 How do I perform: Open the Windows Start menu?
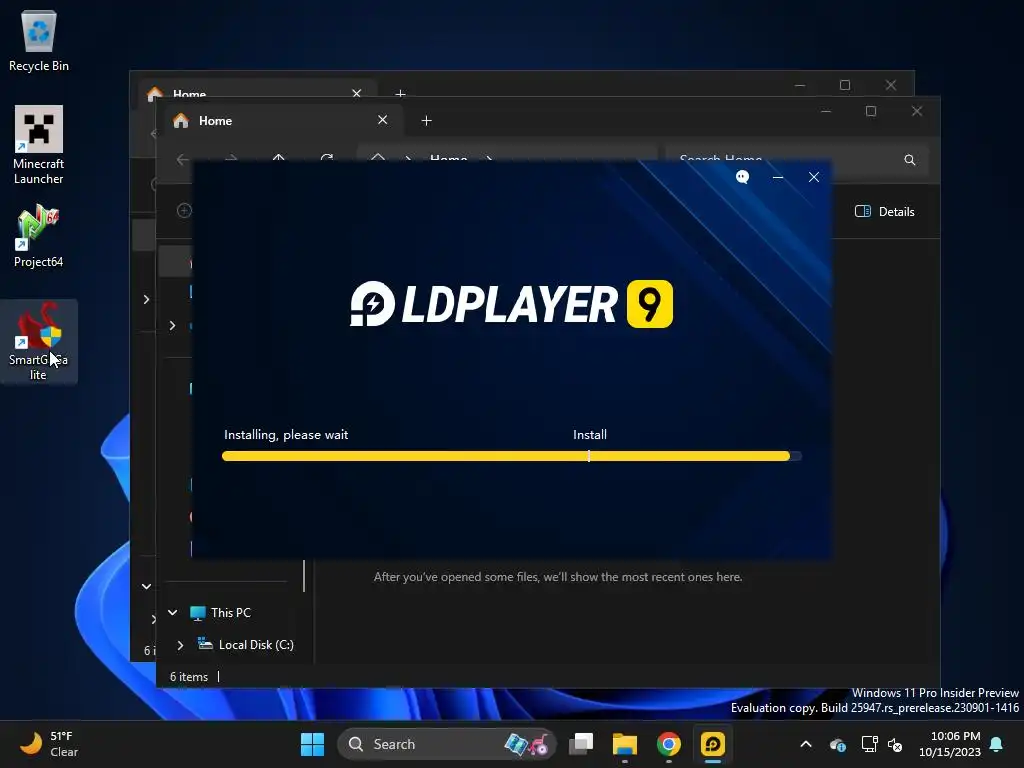[312, 744]
